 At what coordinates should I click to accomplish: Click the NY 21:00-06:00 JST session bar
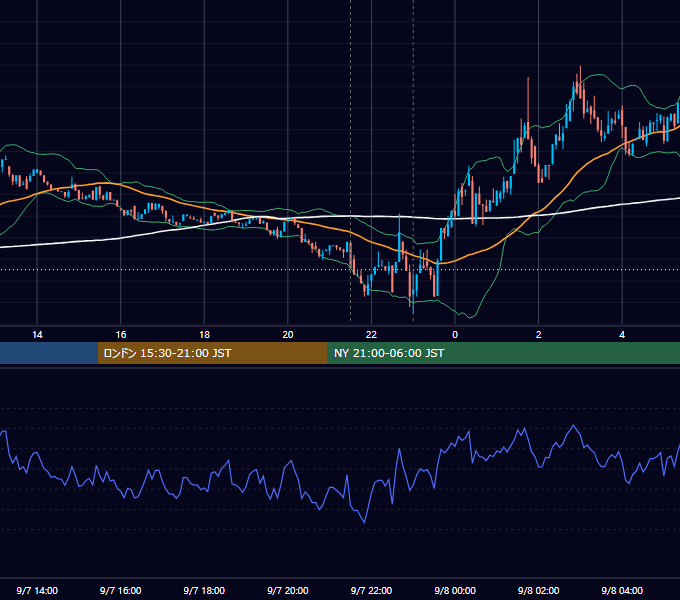point(503,353)
